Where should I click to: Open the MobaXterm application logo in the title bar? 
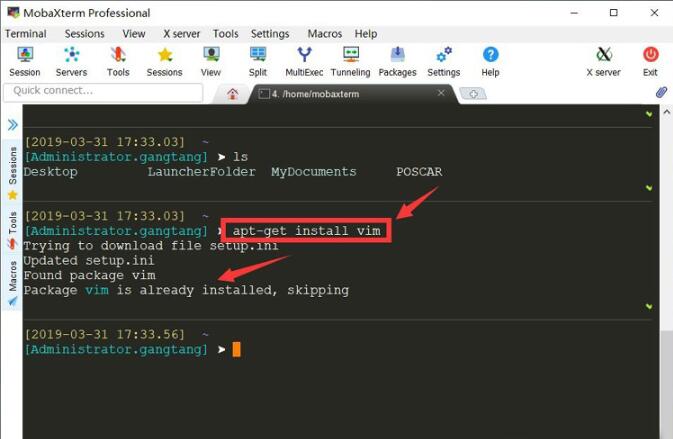tap(13, 12)
